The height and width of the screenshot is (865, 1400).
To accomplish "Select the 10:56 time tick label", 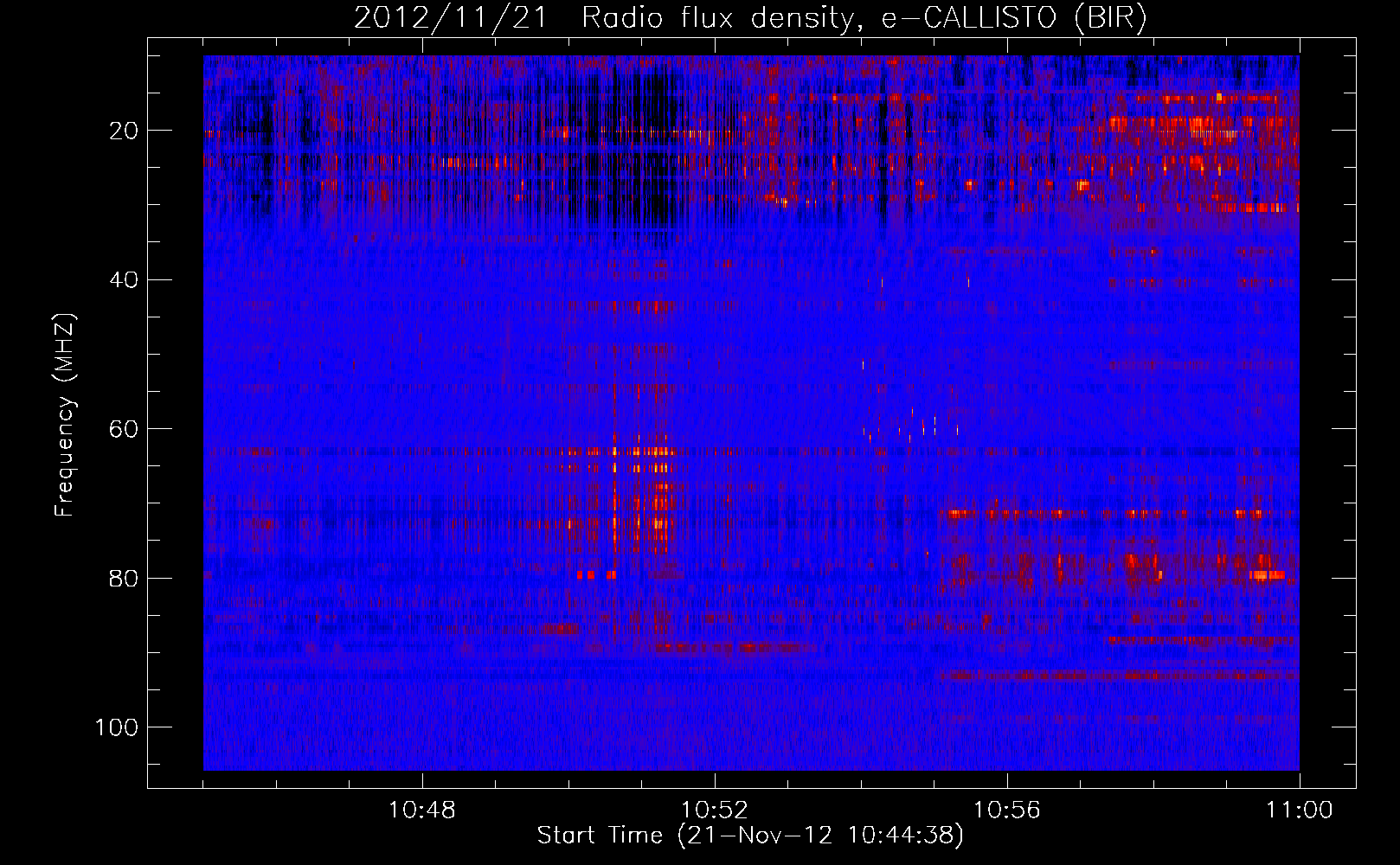I will [x=1007, y=811].
